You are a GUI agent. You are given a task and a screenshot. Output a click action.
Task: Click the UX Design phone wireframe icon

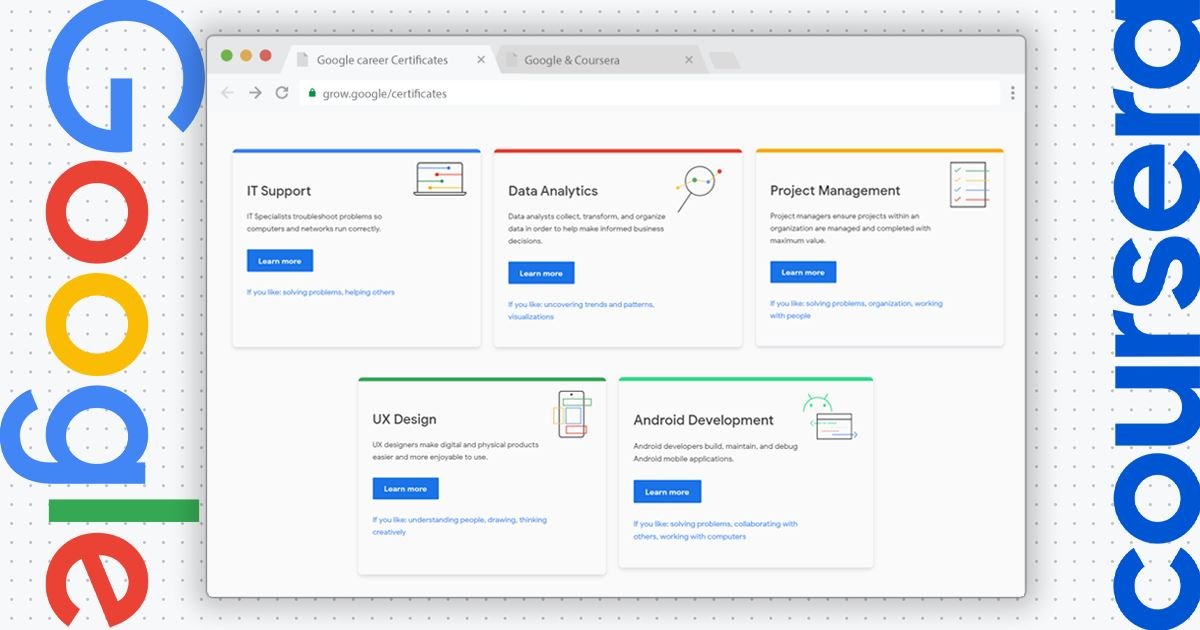pos(574,413)
